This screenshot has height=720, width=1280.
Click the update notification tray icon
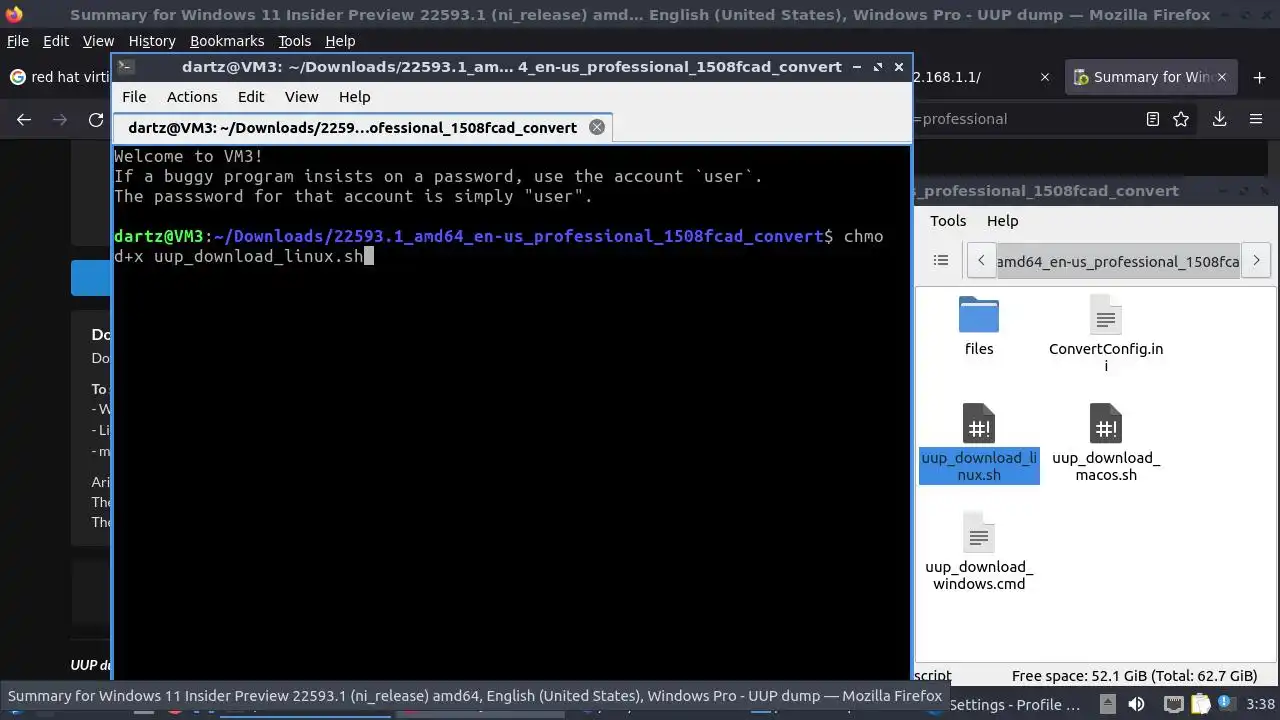pyautogui.click(x=1226, y=704)
